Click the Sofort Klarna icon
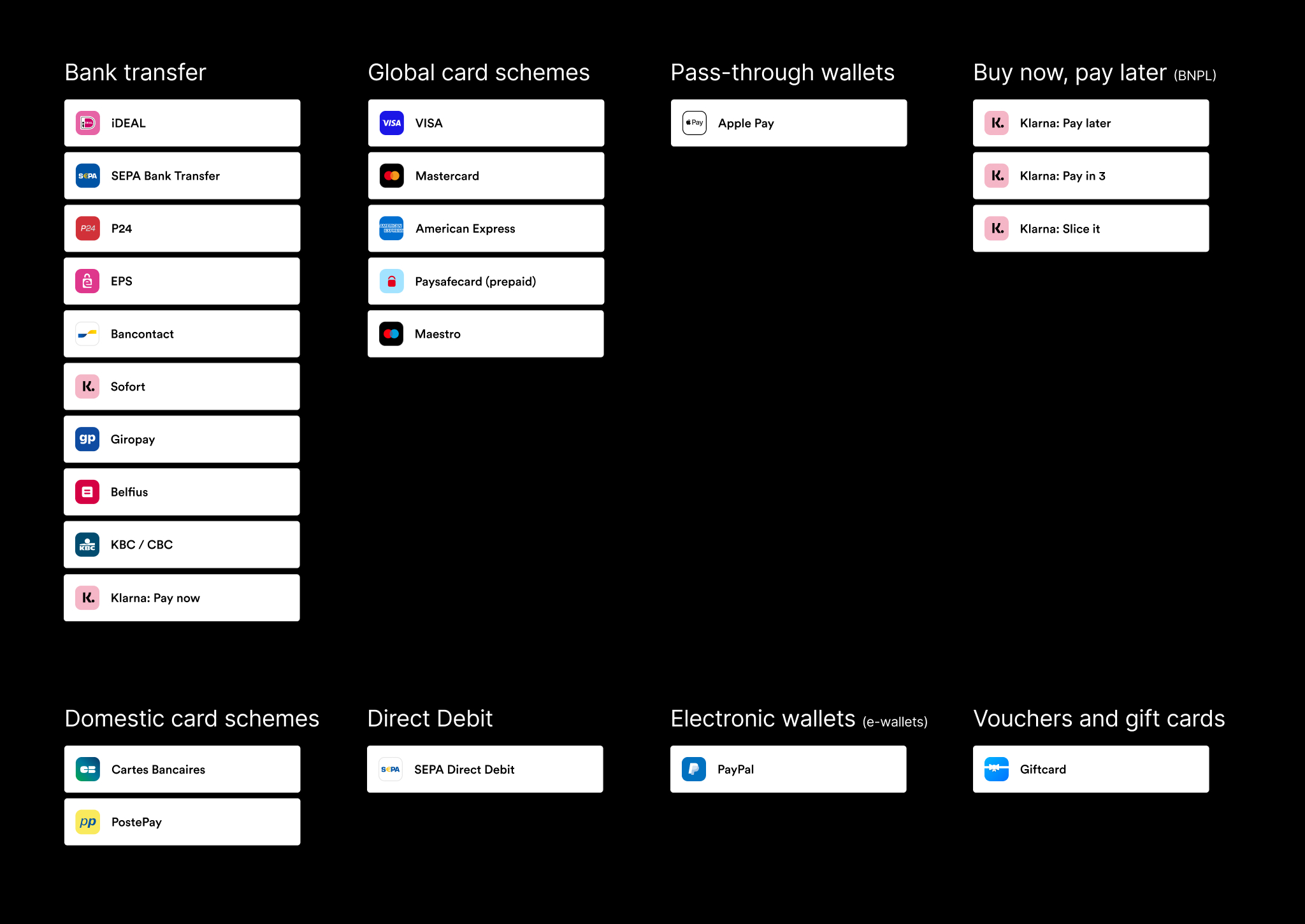The height and width of the screenshot is (924, 1305). pyautogui.click(x=87, y=386)
